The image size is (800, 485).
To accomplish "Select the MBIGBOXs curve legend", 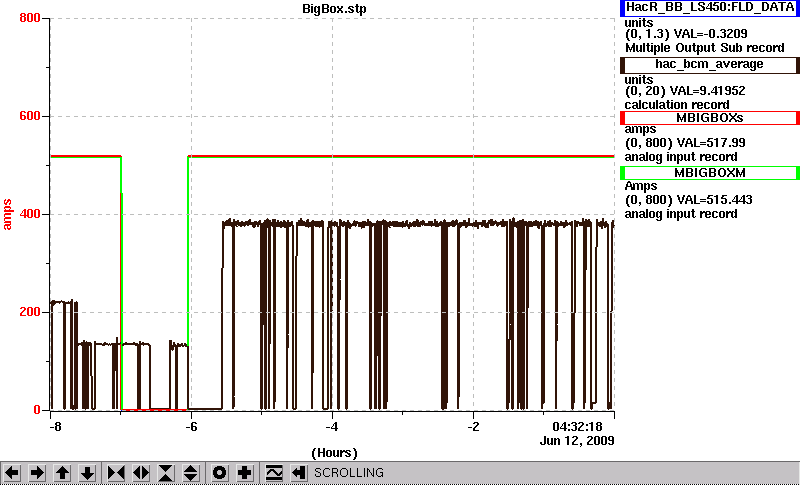I will tap(710, 118).
